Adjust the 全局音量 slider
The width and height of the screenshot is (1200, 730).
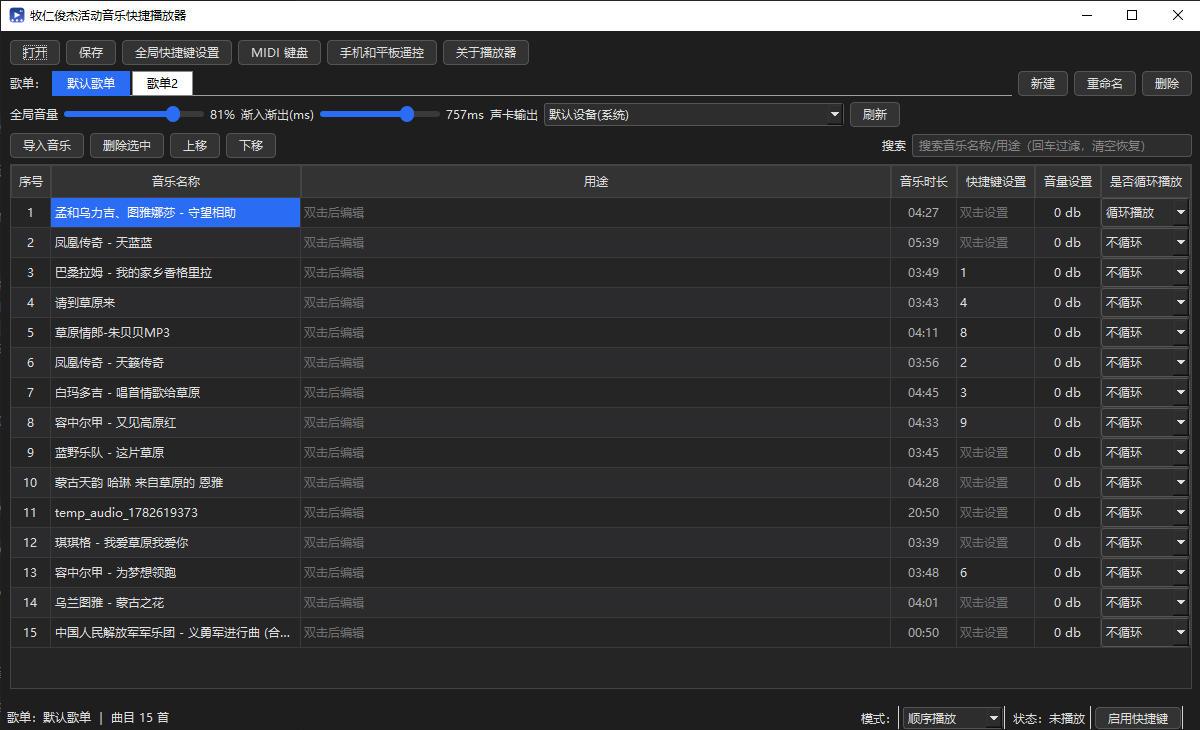pyautogui.click(x=134, y=114)
